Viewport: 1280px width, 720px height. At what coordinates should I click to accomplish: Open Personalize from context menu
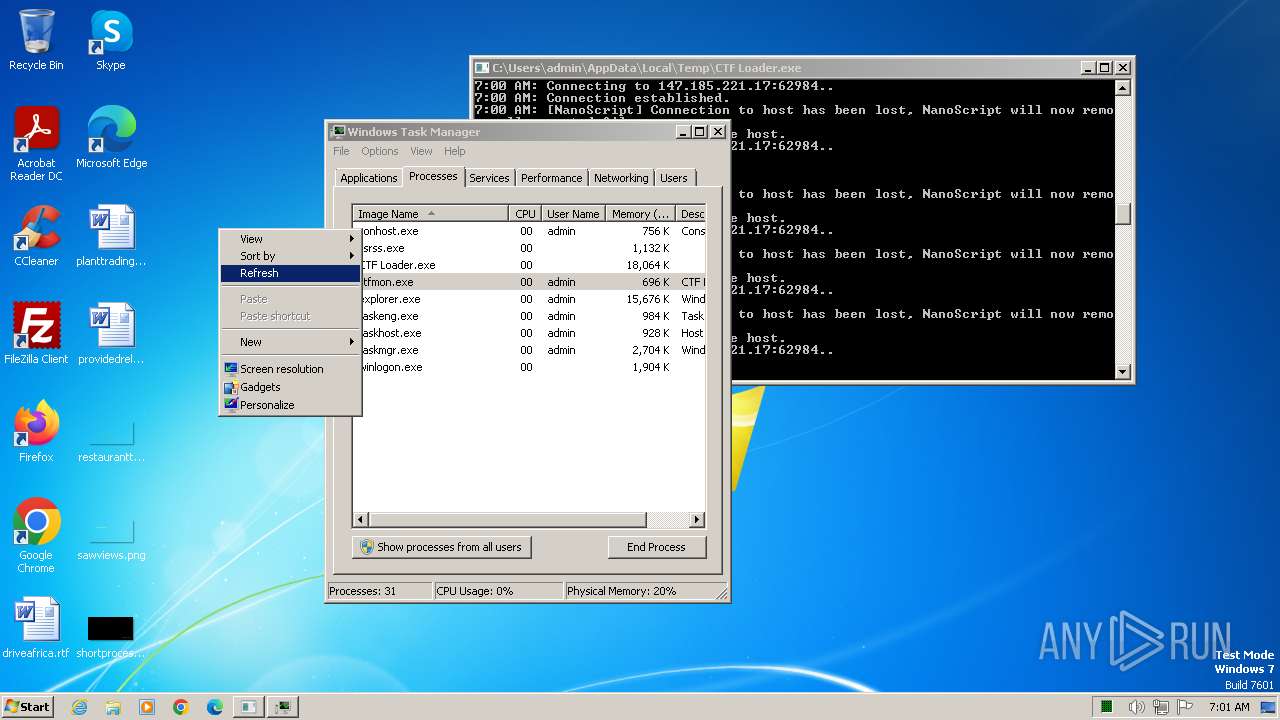pos(290,405)
